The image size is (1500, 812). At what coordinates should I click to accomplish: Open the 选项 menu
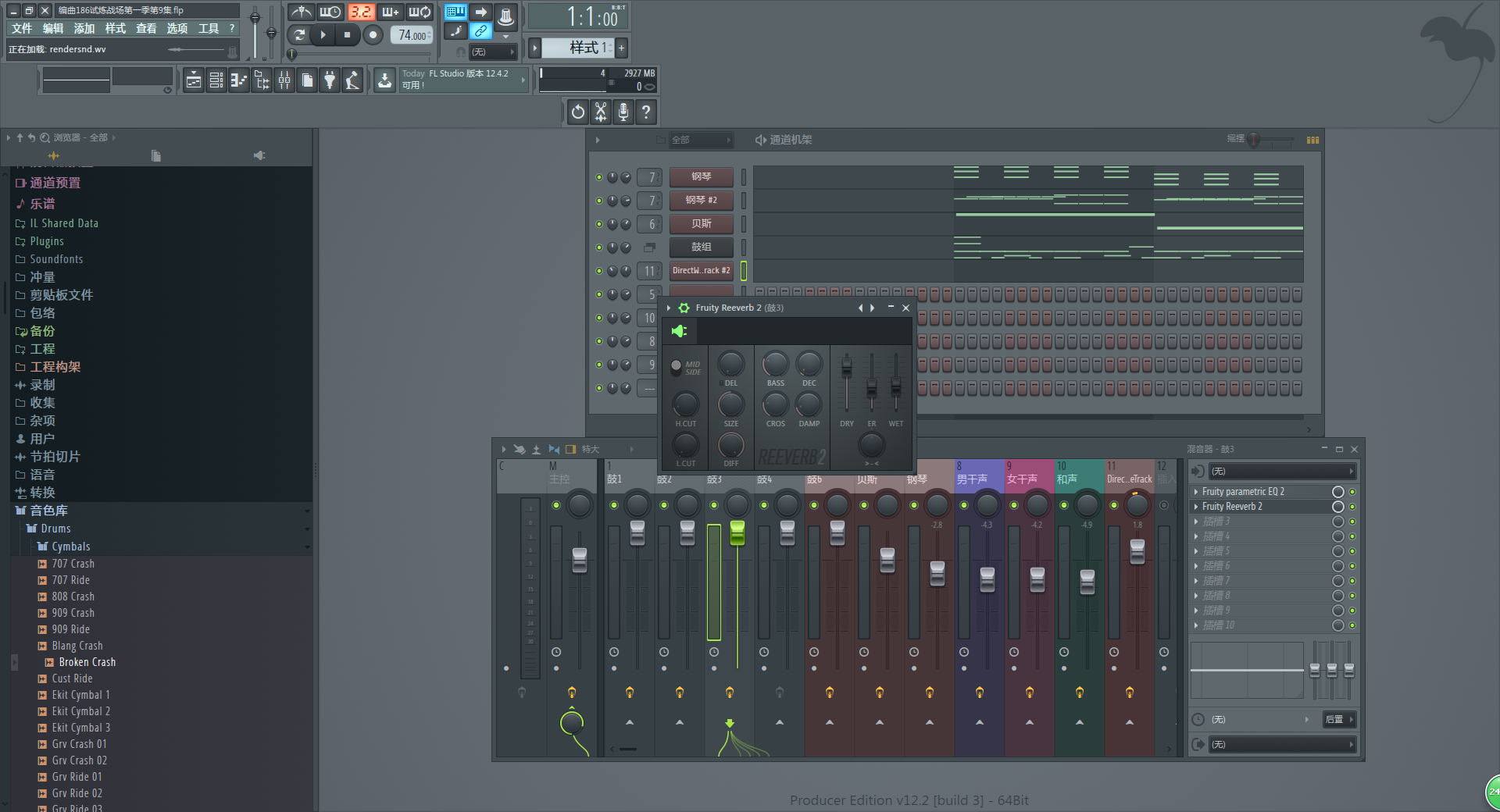[x=177, y=28]
